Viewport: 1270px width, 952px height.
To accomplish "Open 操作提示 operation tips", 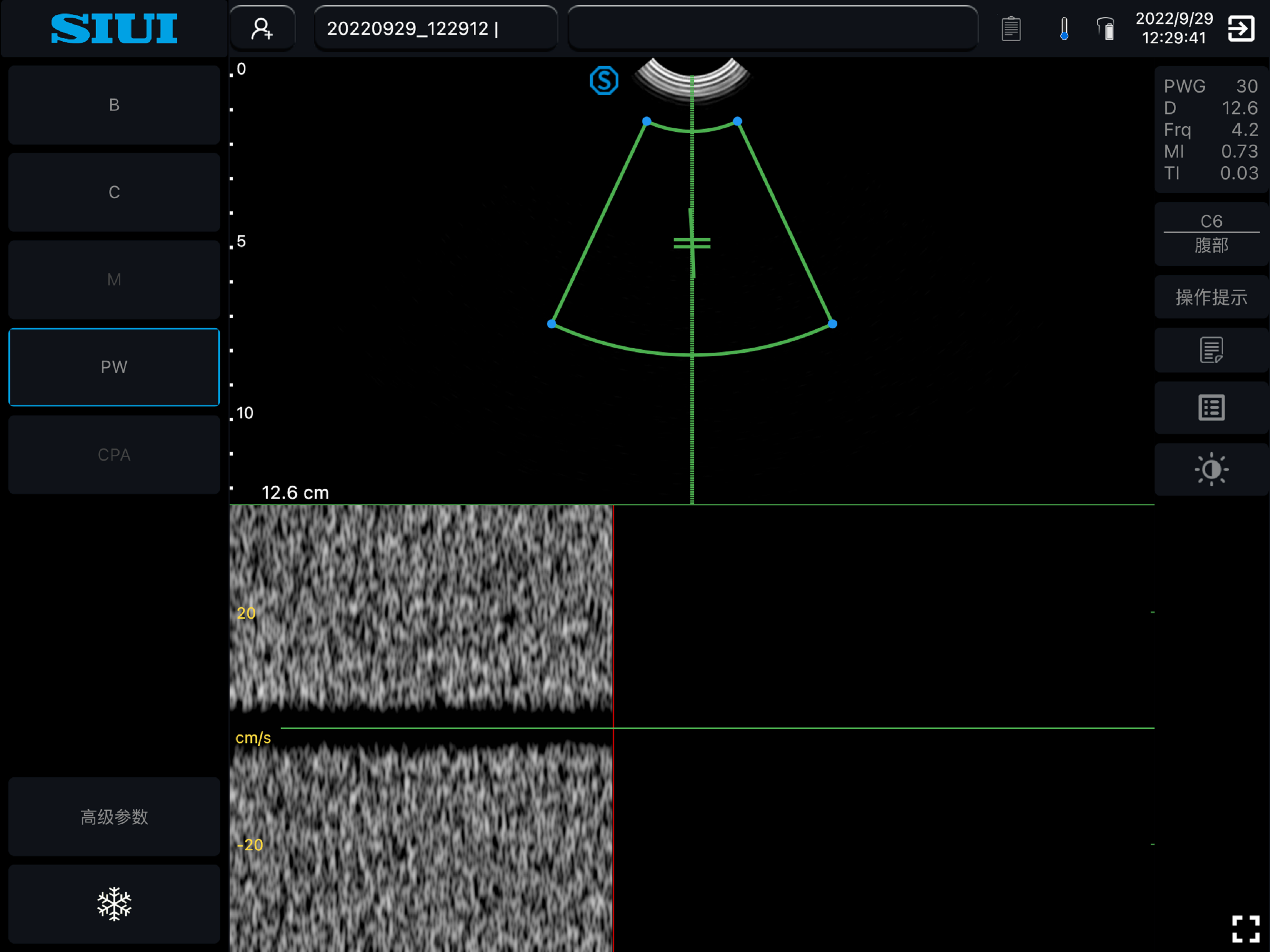I will 1211,297.
